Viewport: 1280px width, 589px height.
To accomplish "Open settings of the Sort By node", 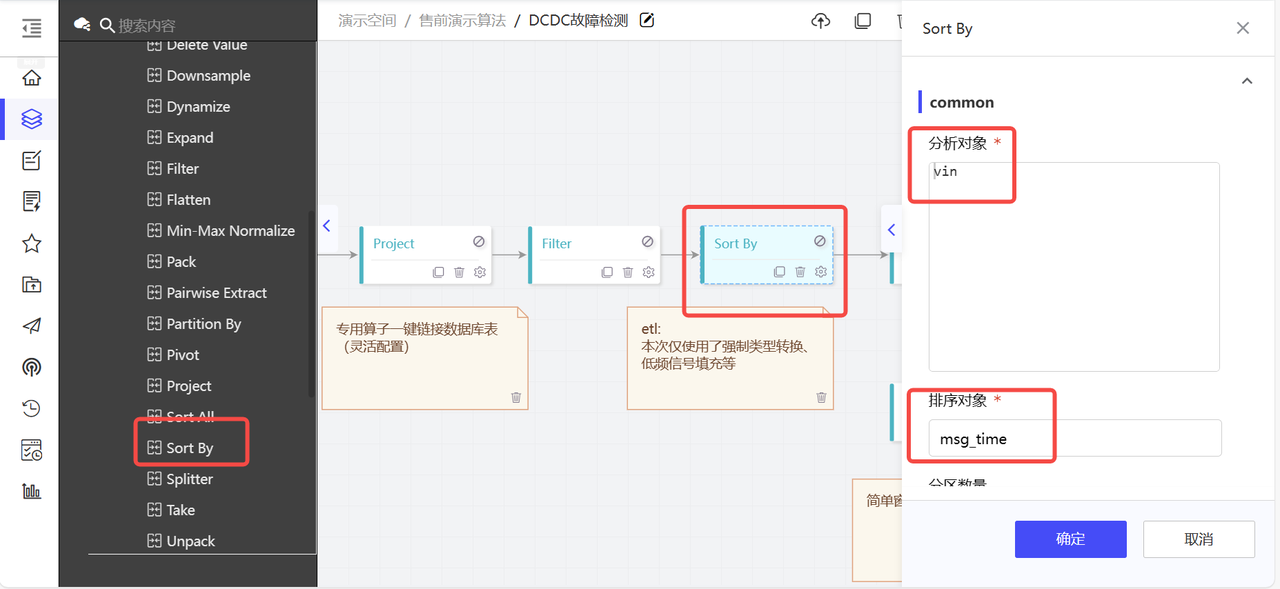I will tap(821, 272).
